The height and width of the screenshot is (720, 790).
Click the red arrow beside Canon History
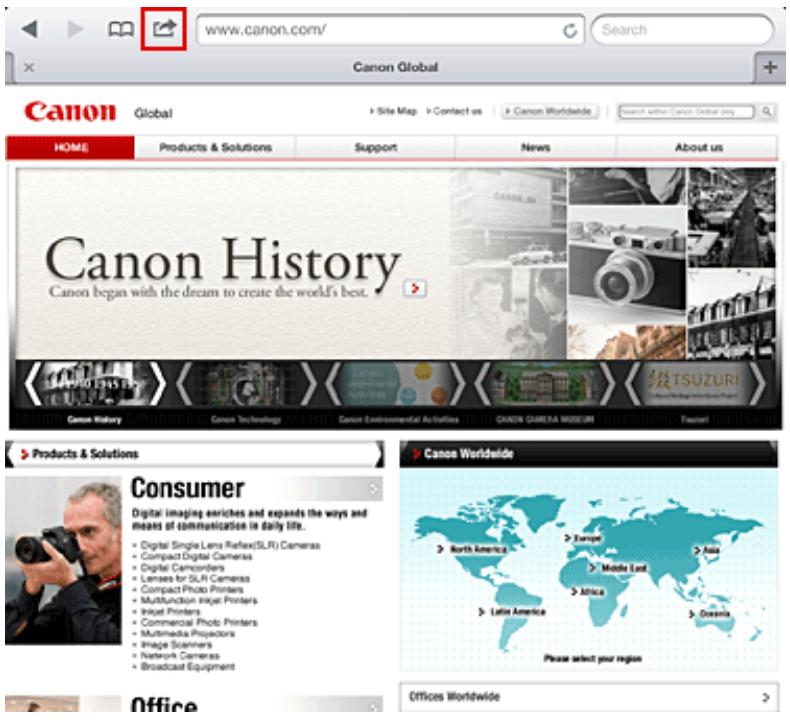click(x=415, y=288)
